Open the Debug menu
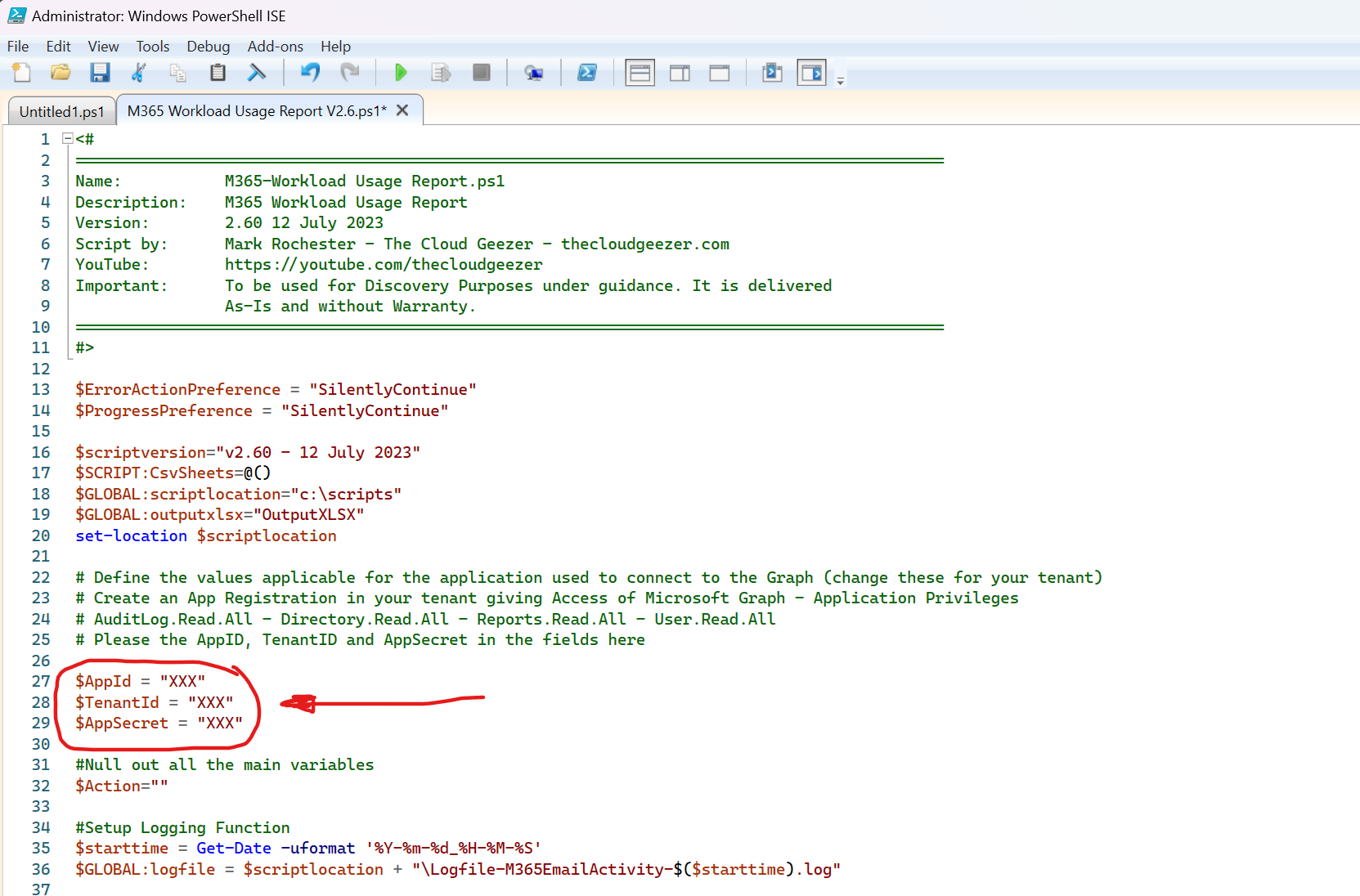Viewport: 1360px width, 896px height. [209, 47]
